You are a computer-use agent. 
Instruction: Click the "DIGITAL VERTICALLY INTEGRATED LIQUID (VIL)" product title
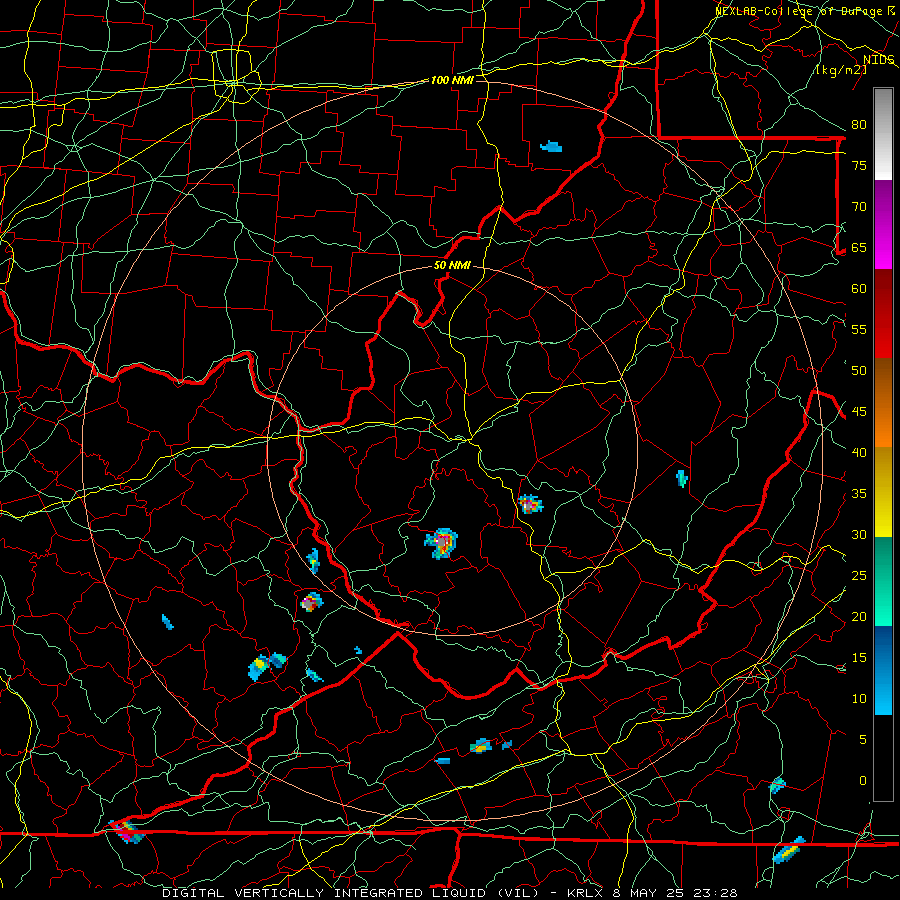(350, 893)
